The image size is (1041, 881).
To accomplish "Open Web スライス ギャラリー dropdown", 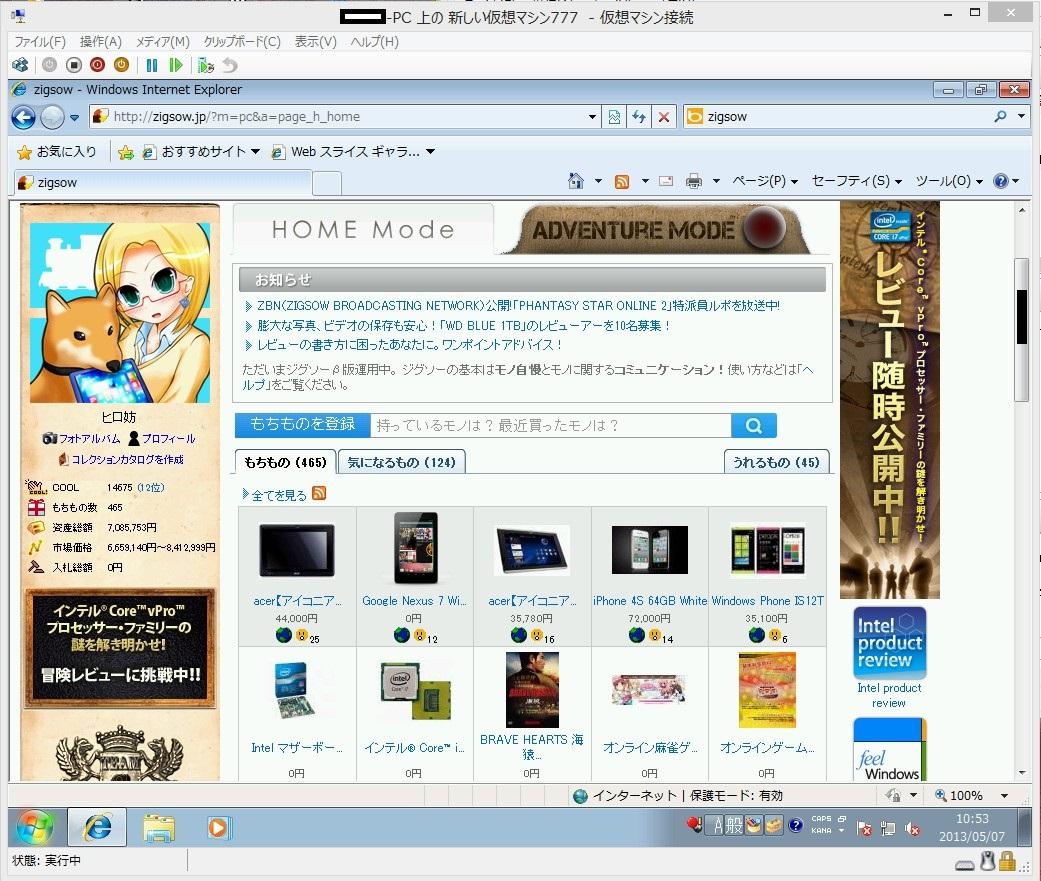I will click(353, 152).
